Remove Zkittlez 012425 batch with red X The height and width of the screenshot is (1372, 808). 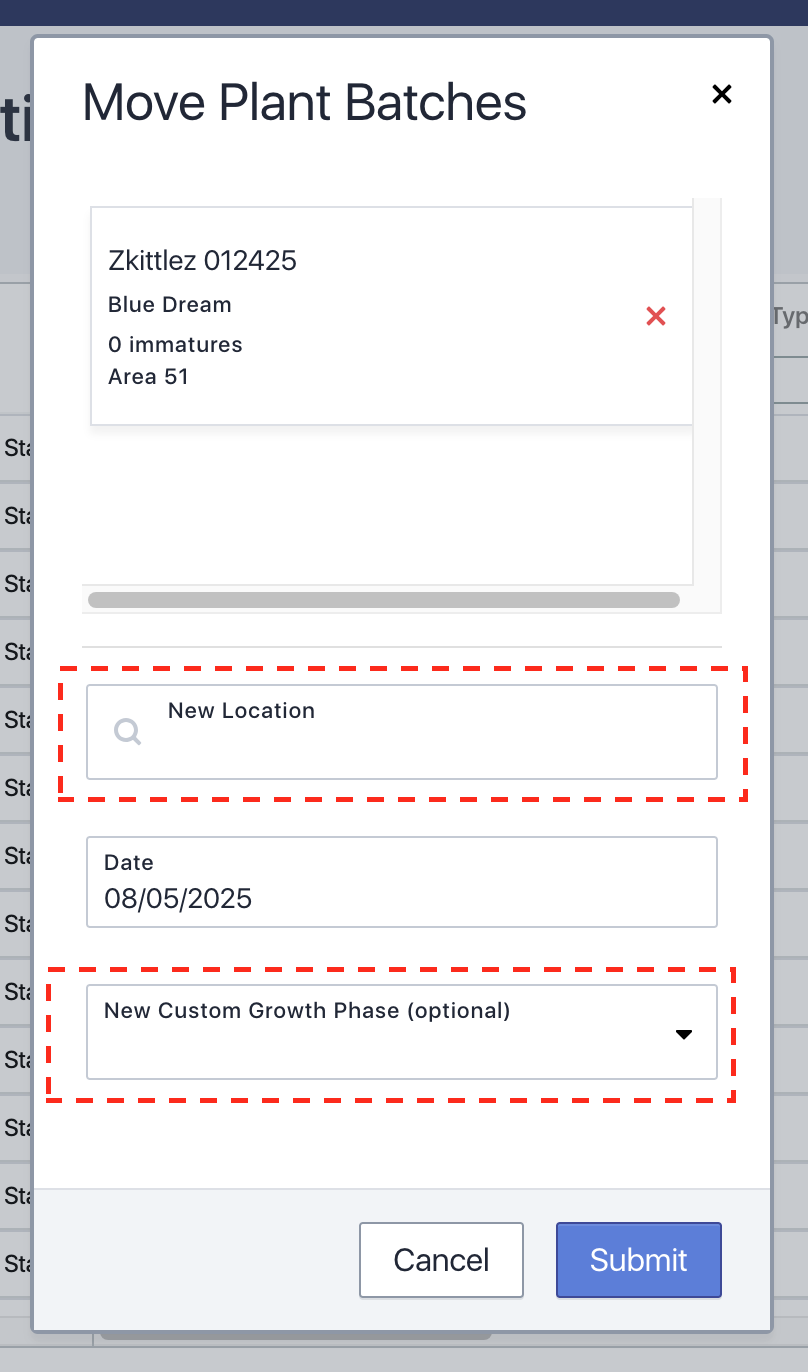(656, 317)
